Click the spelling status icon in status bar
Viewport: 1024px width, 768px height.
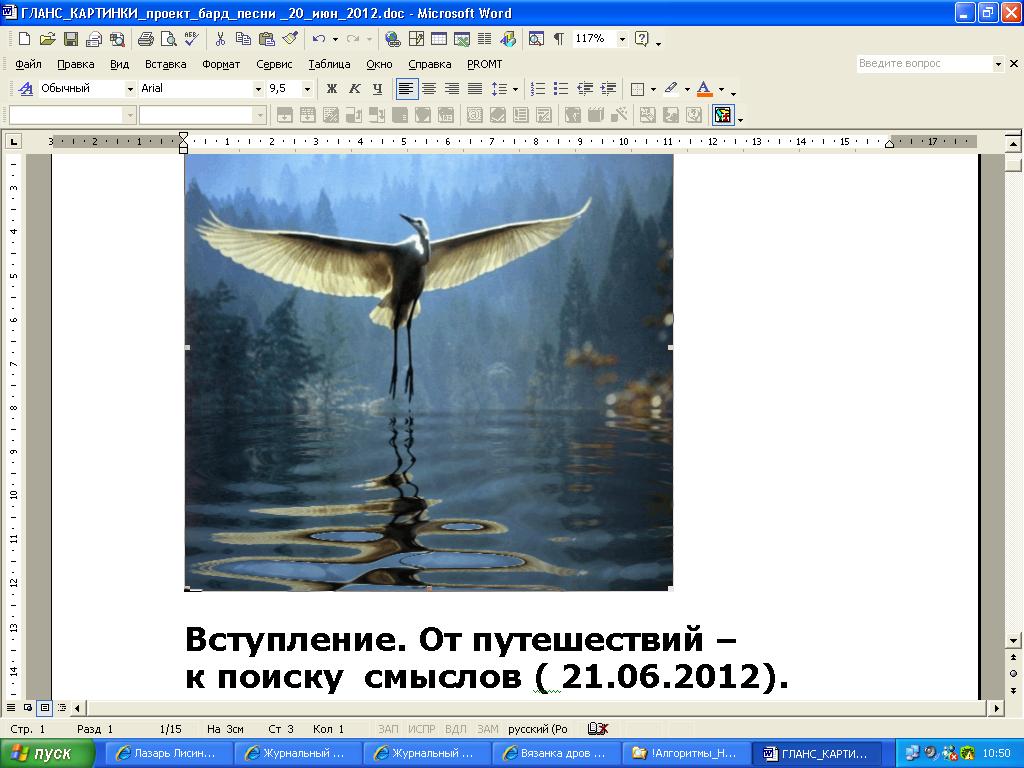598,729
